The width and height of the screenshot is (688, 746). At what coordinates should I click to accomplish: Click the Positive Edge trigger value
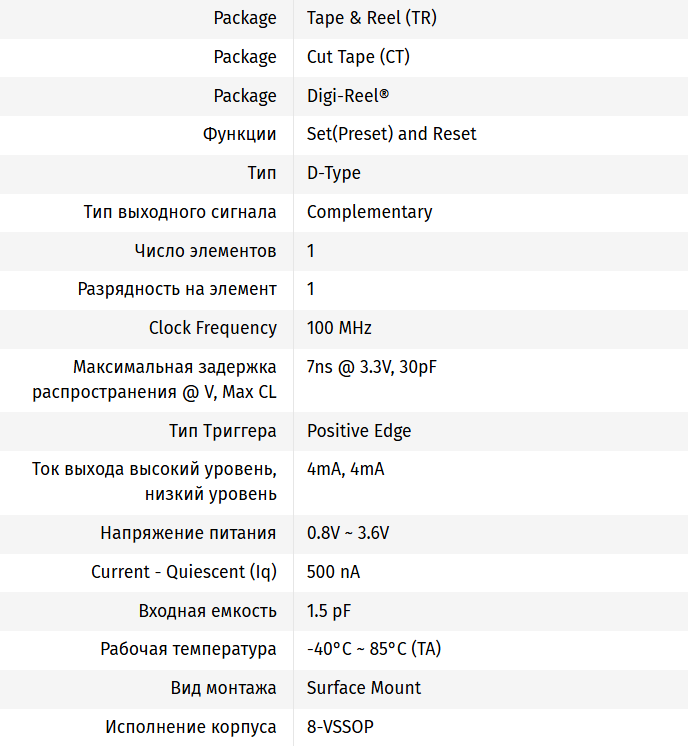pyautogui.click(x=358, y=431)
